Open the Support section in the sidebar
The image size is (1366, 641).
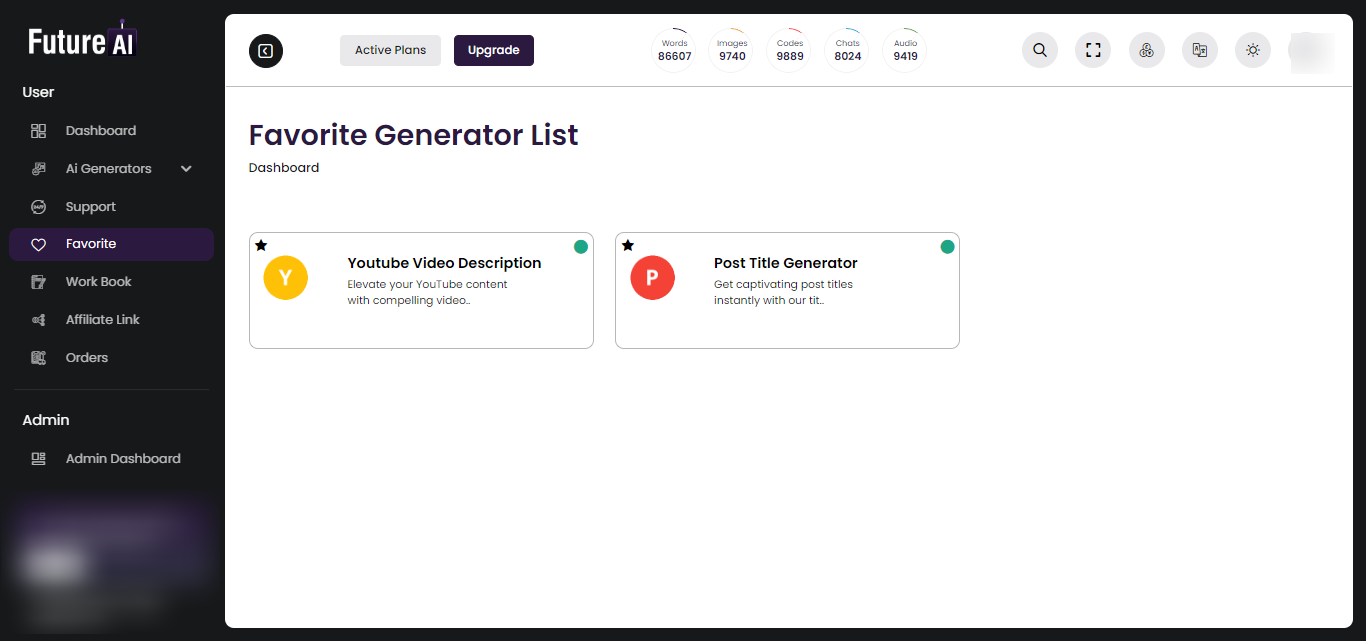pyautogui.click(x=91, y=206)
